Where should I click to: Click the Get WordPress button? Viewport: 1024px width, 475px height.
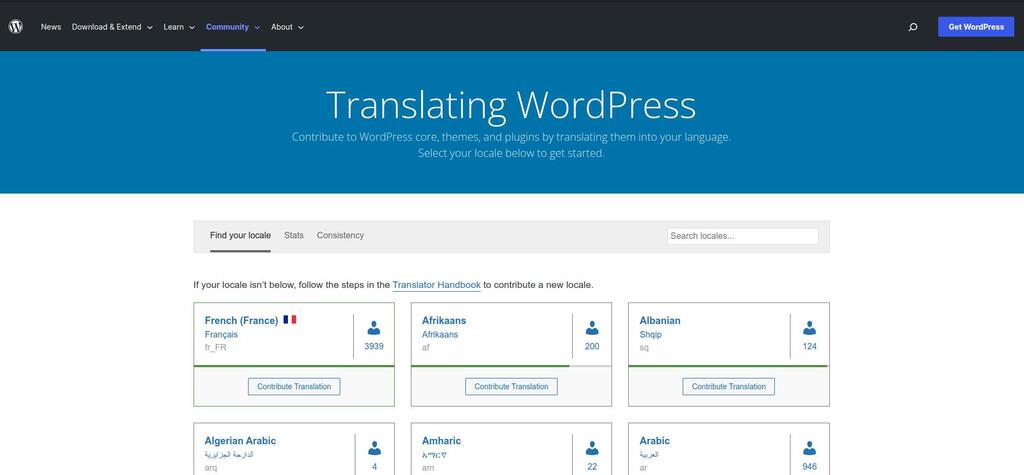(x=976, y=27)
